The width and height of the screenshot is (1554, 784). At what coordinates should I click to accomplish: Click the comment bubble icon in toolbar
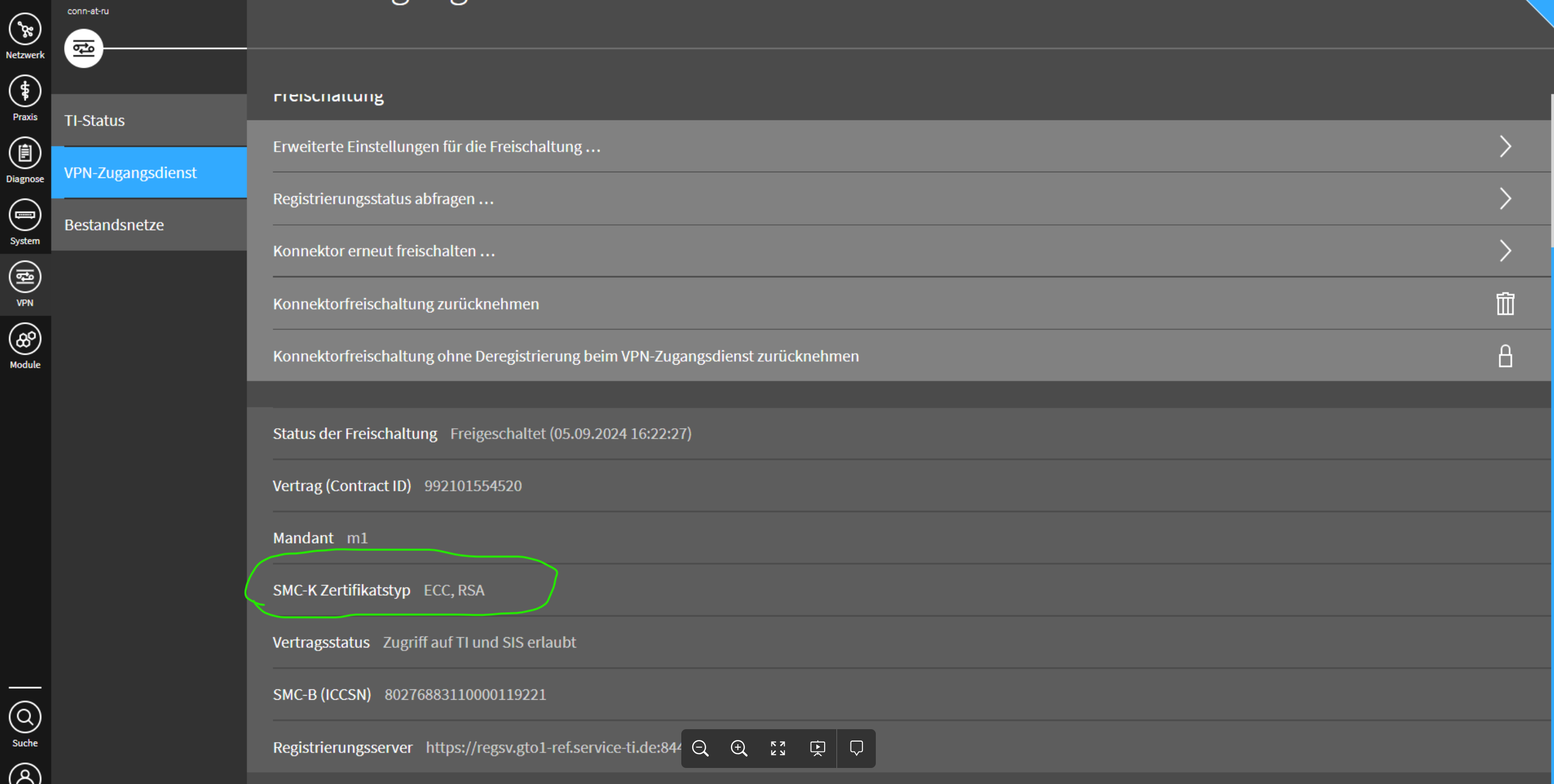[x=856, y=748]
